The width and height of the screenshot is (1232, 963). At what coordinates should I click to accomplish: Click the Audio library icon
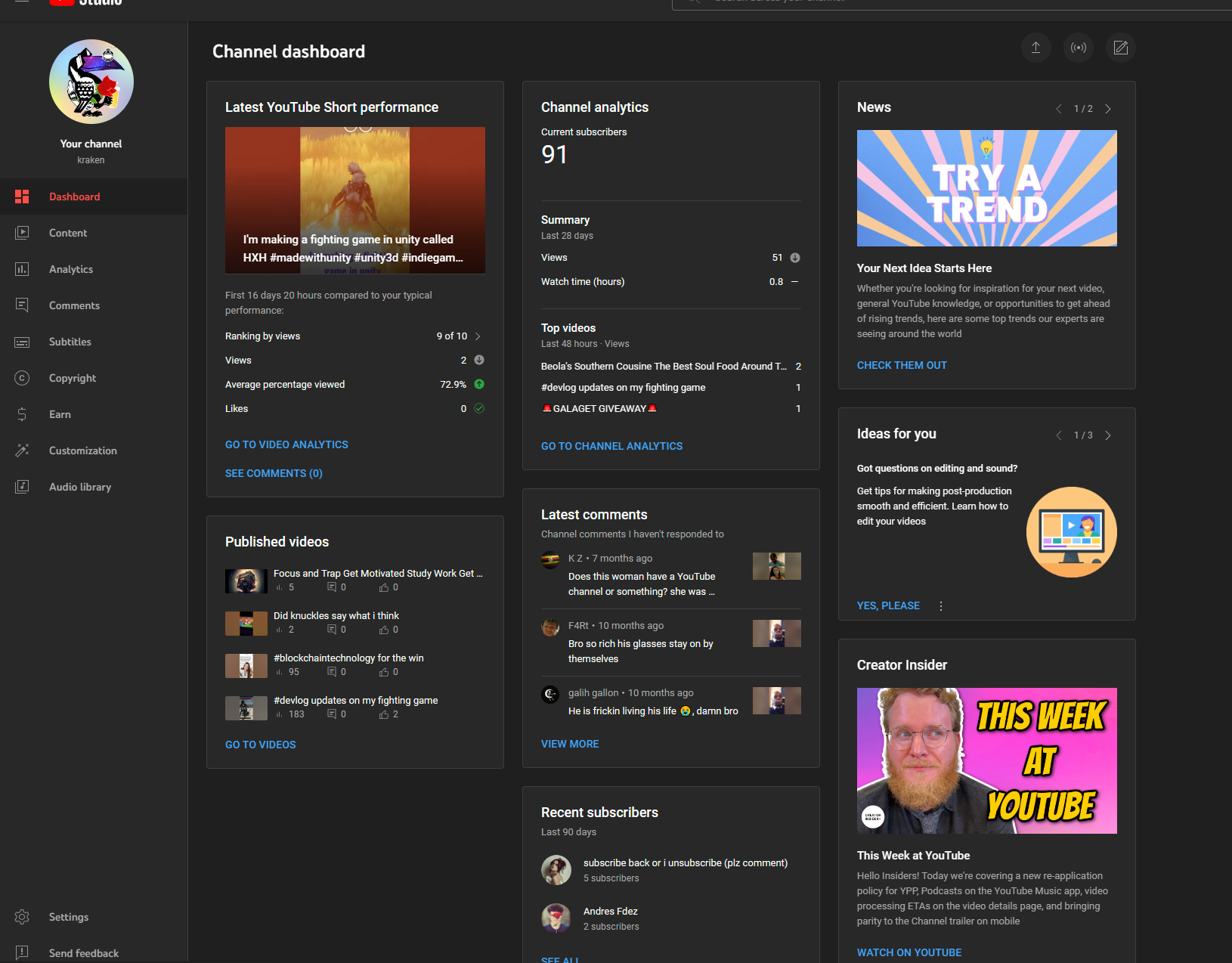click(22, 487)
